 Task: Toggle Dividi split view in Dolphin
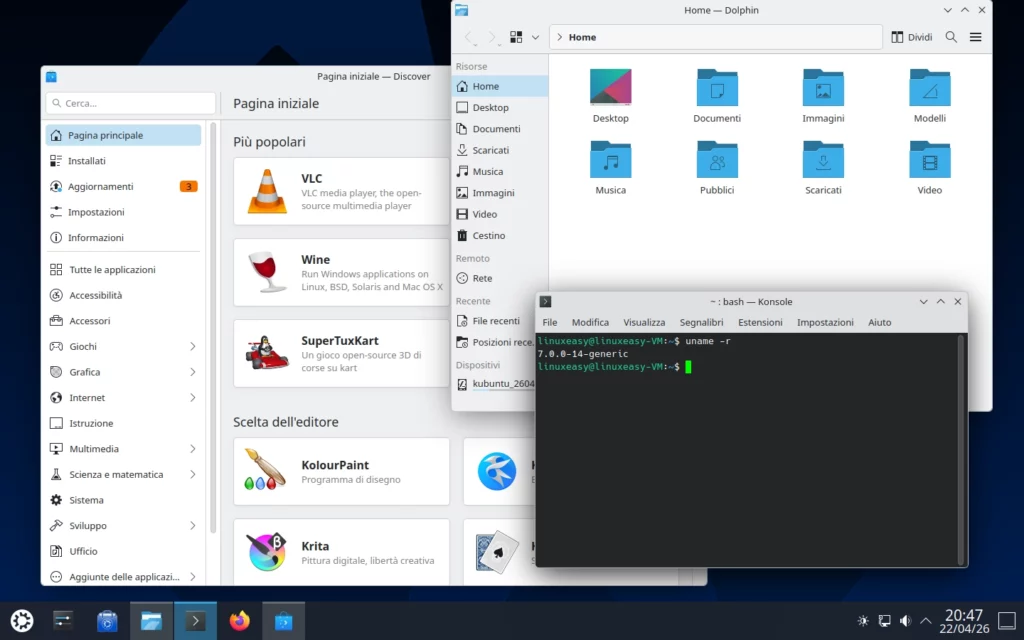coord(910,36)
